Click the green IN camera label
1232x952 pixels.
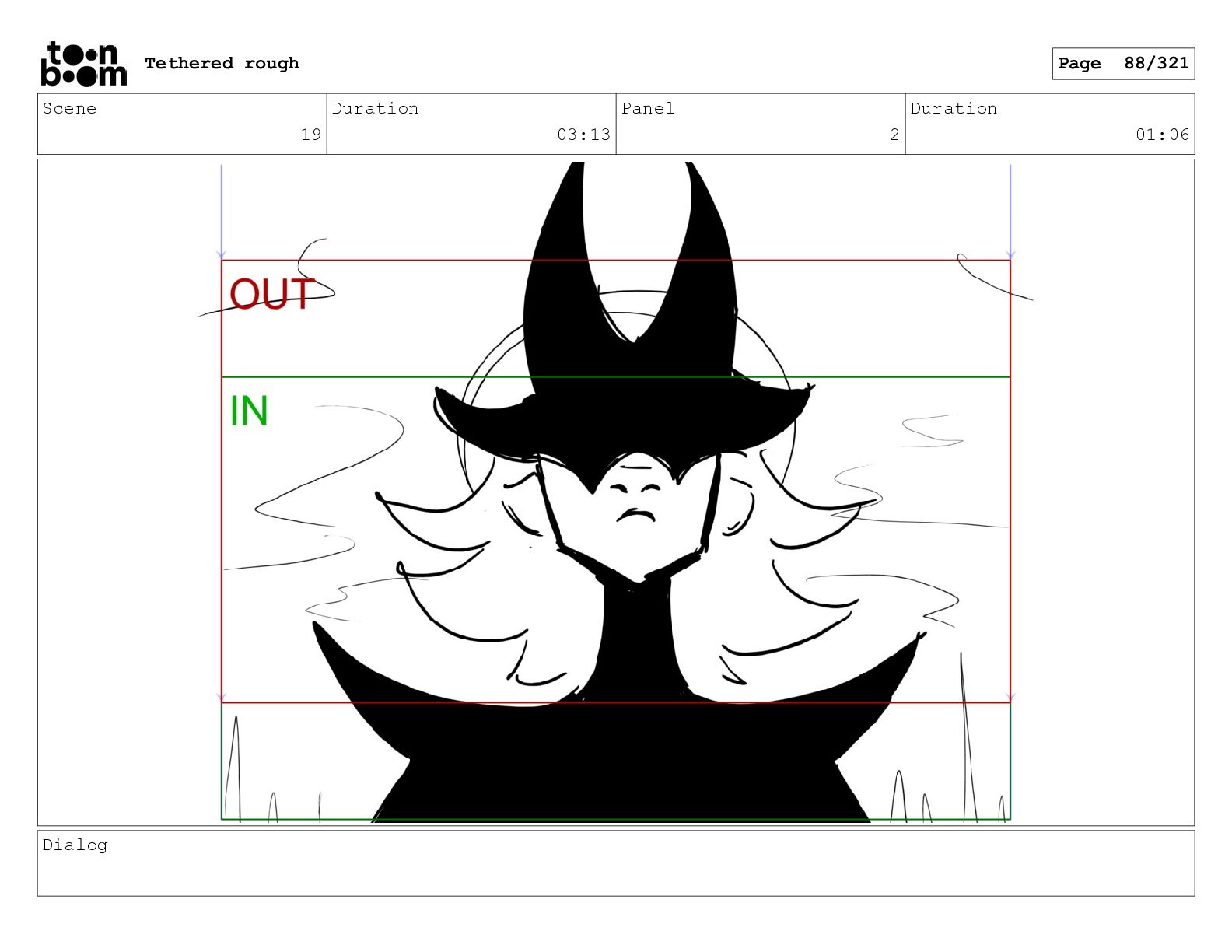[249, 411]
